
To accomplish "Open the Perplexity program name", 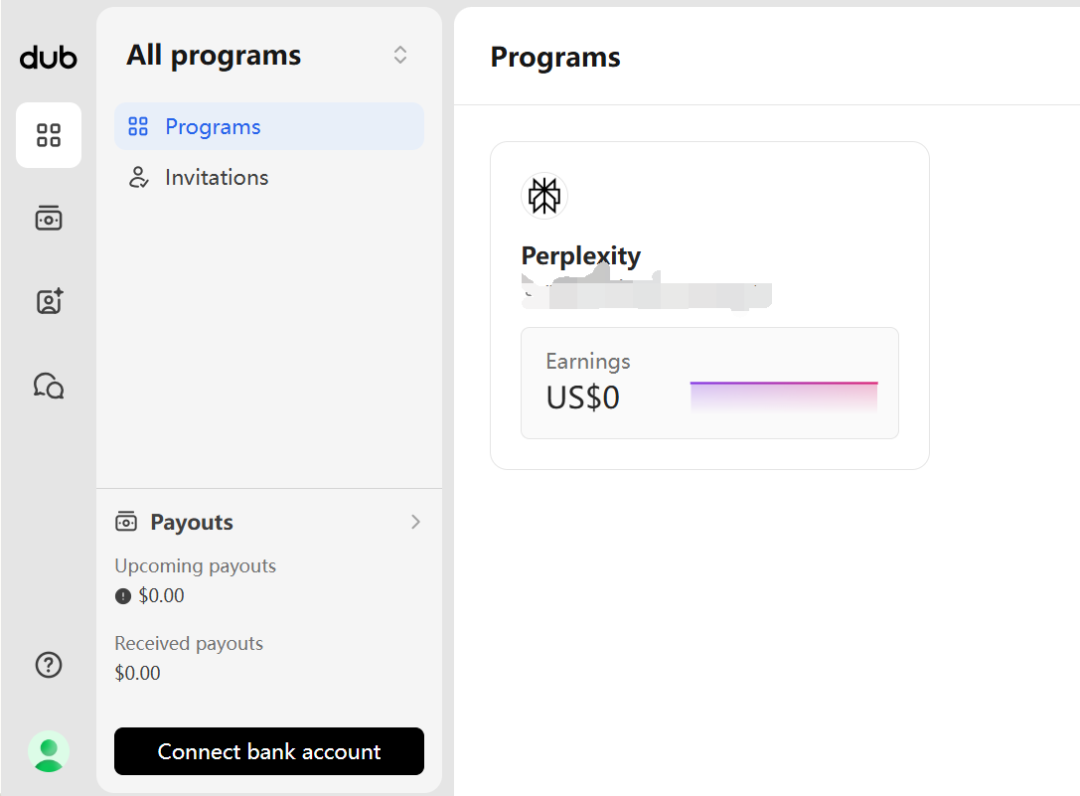I will click(x=580, y=256).
